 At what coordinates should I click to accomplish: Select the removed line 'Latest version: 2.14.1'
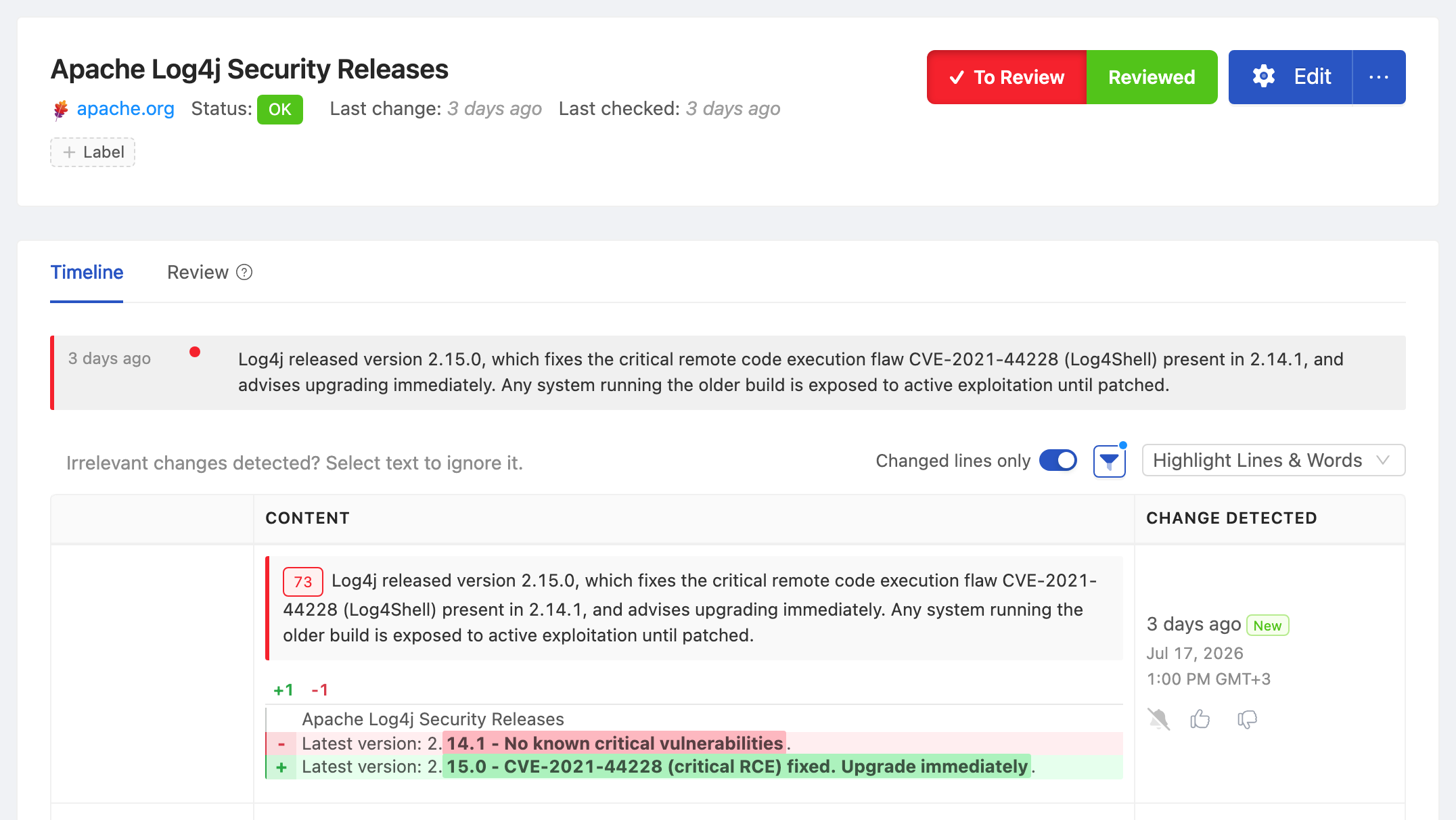pyautogui.click(x=694, y=744)
